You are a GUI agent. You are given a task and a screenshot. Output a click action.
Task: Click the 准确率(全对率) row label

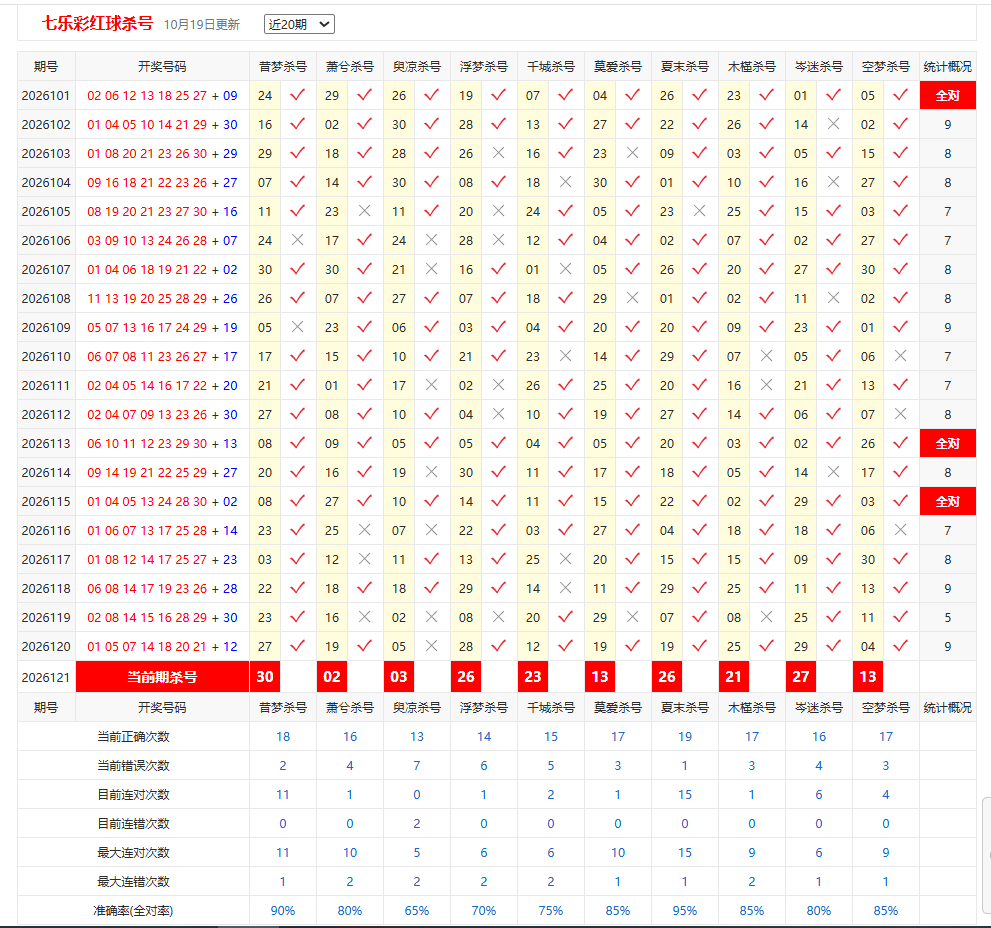tap(133, 911)
